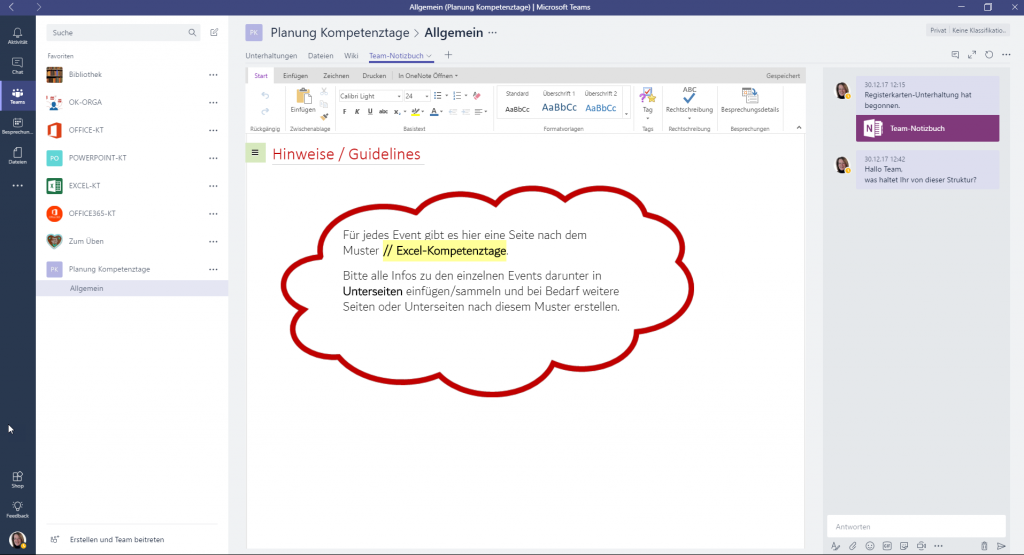
Task: Click the emoji smiley icon
Action: 870,546
